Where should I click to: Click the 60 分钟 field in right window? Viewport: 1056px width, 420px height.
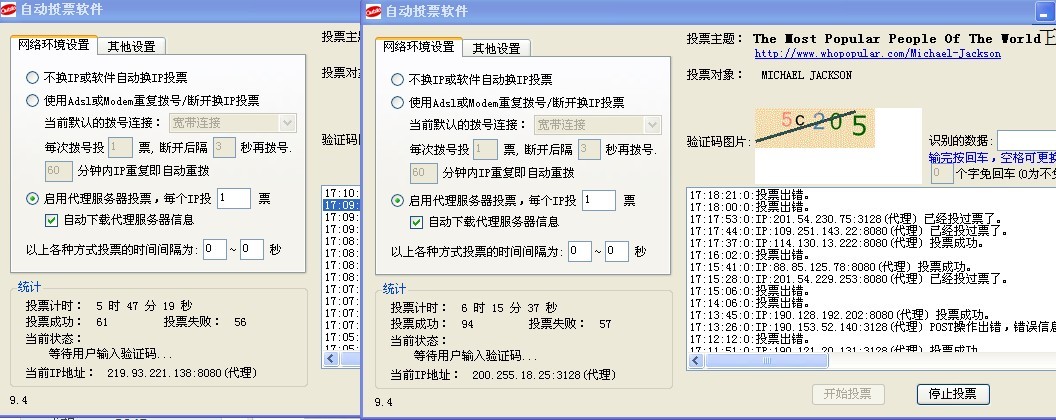pyautogui.click(x=424, y=173)
